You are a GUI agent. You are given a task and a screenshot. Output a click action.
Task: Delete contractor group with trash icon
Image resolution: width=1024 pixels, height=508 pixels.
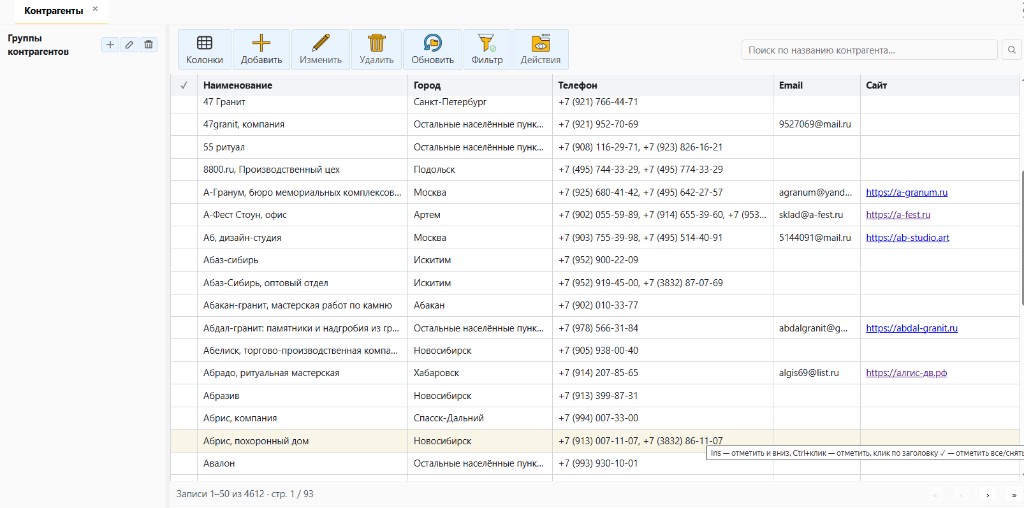149,44
